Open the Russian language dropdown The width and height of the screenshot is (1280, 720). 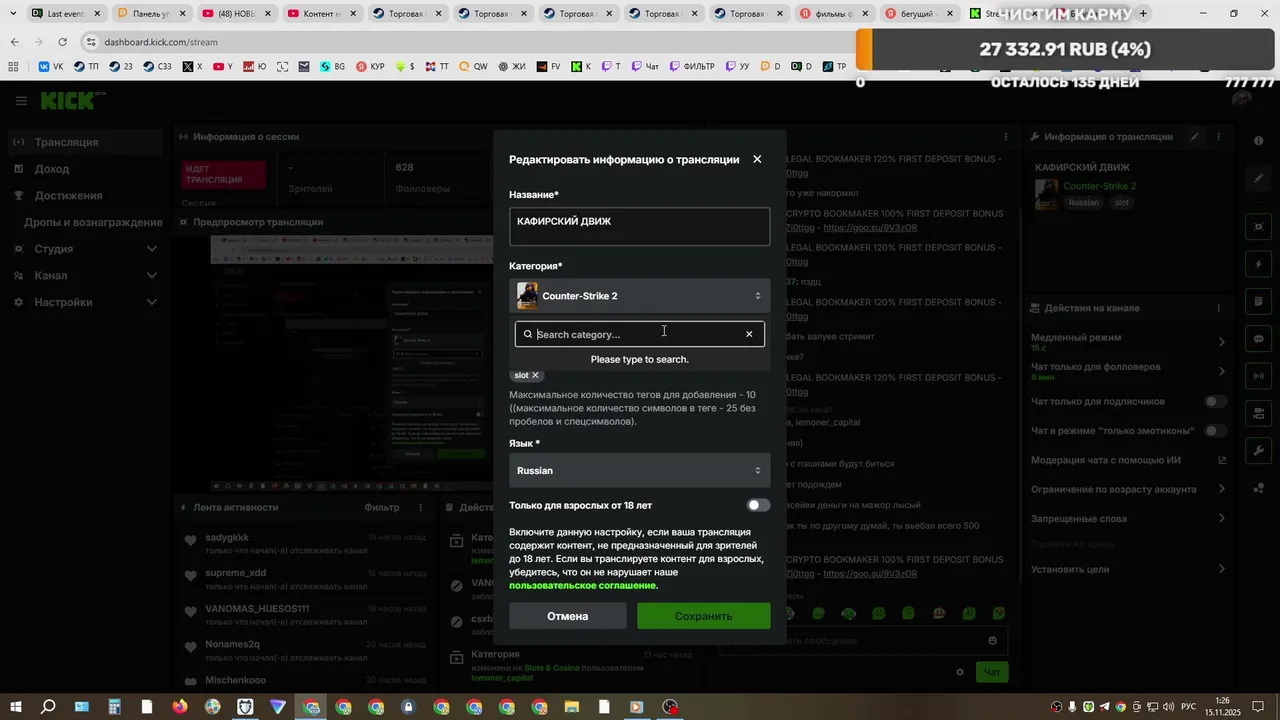click(640, 470)
